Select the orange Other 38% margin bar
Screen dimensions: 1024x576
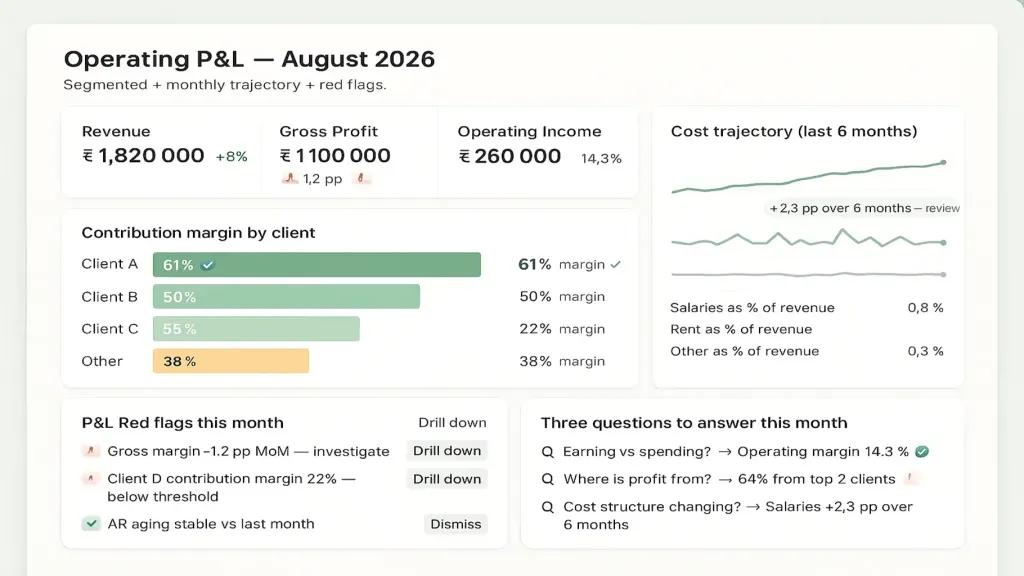click(231, 361)
